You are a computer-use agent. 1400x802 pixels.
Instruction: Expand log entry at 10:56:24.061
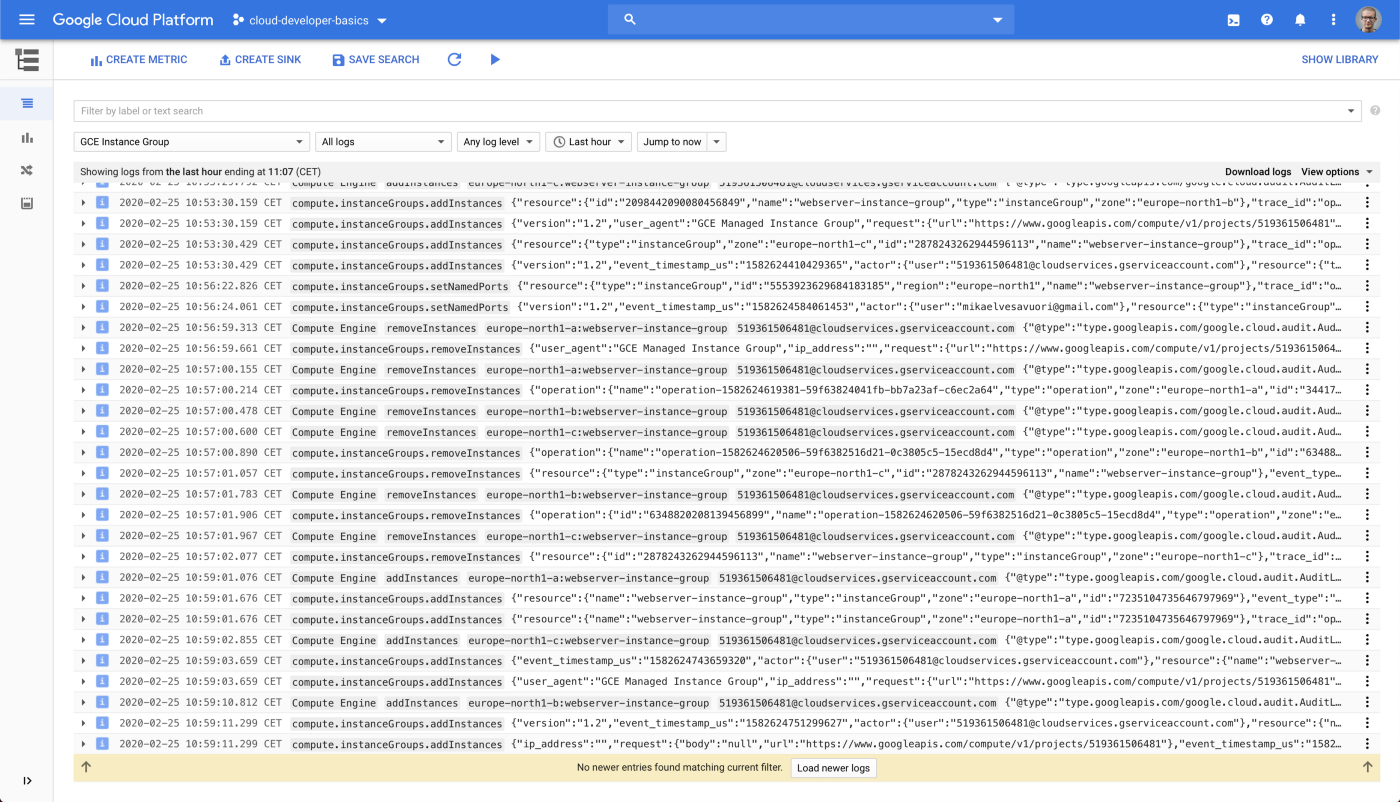point(84,307)
